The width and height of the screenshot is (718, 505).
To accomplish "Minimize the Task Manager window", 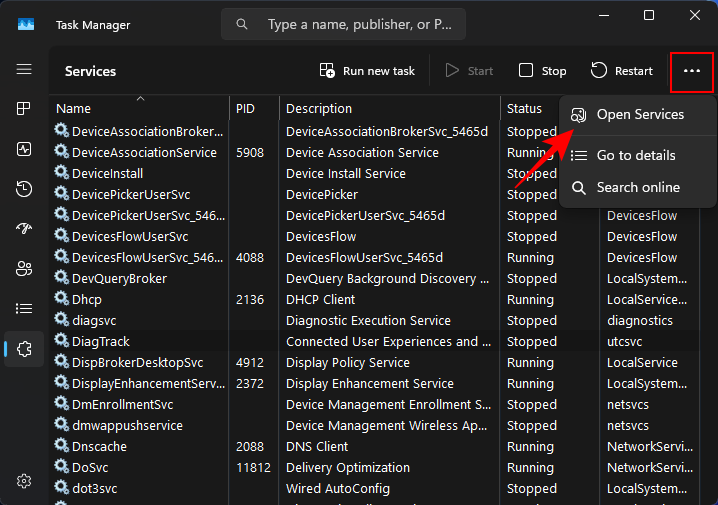I will 604,15.
